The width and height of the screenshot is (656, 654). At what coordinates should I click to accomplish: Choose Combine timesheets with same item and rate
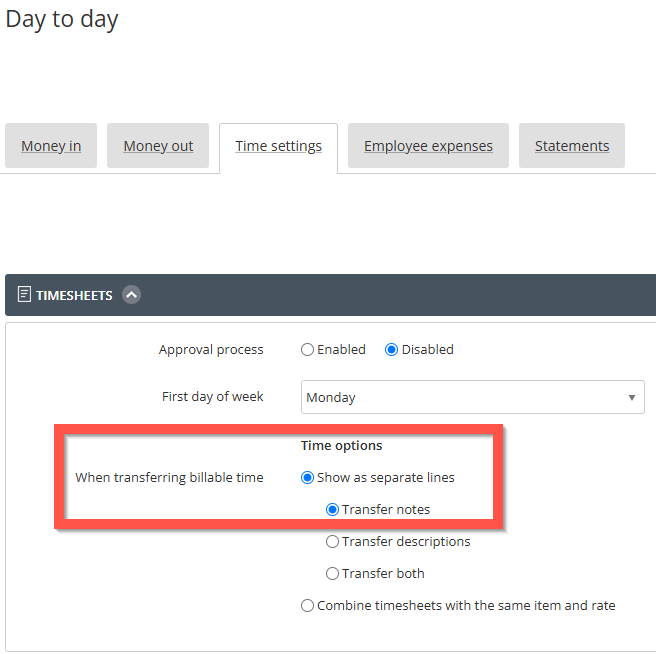[308, 605]
